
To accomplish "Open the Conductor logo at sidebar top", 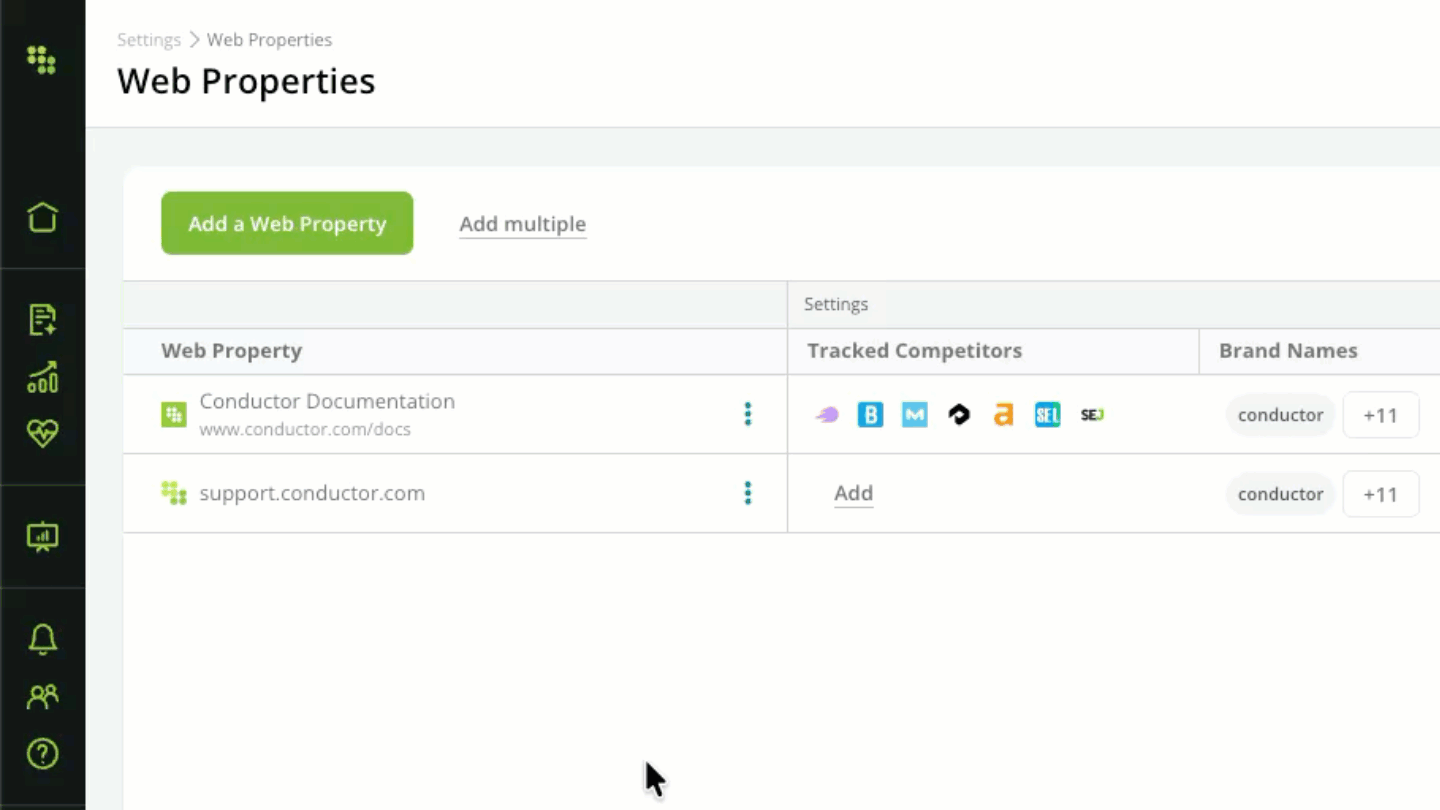I will tap(41, 60).
